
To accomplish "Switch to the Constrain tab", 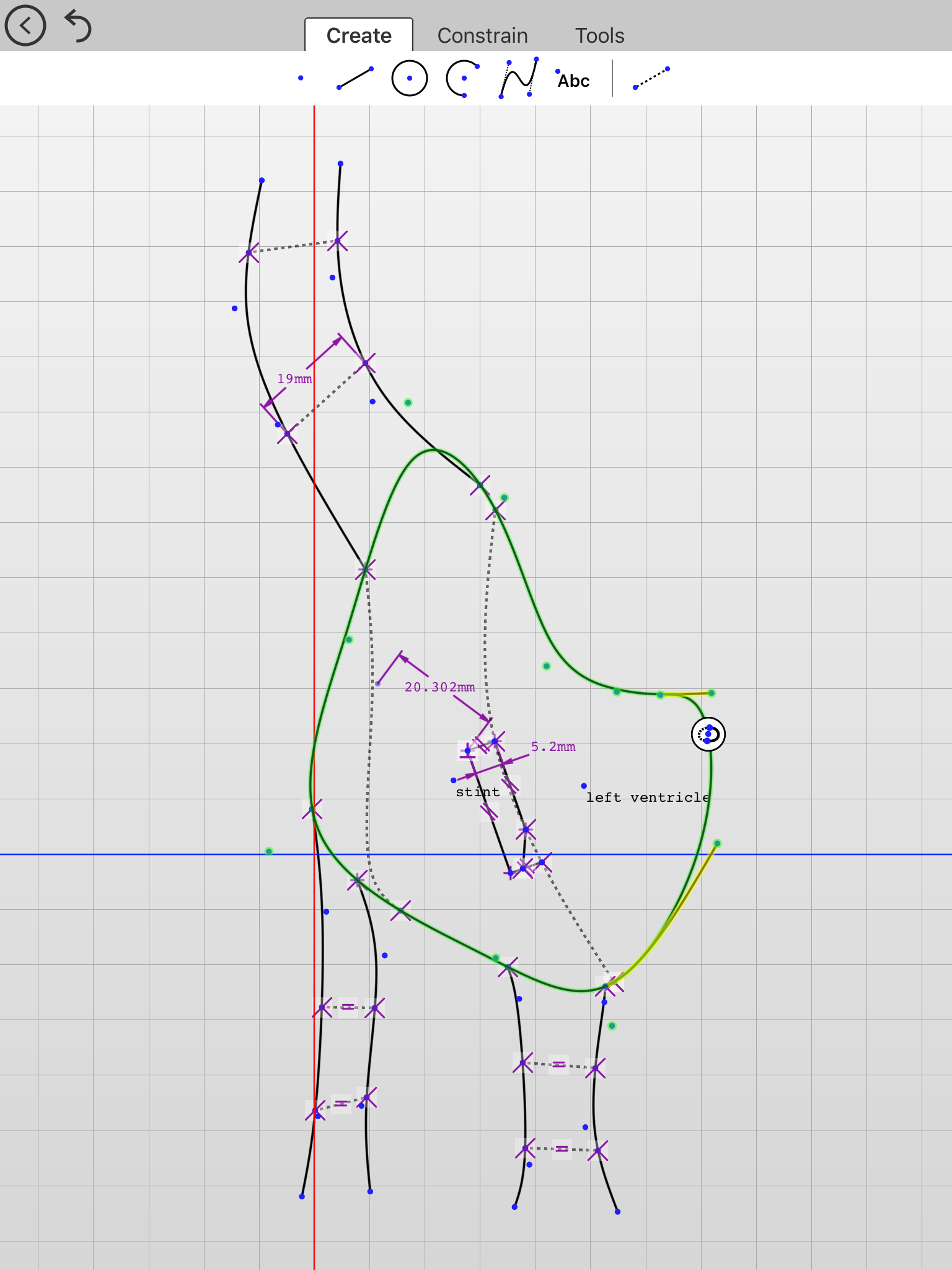I will coord(482,35).
